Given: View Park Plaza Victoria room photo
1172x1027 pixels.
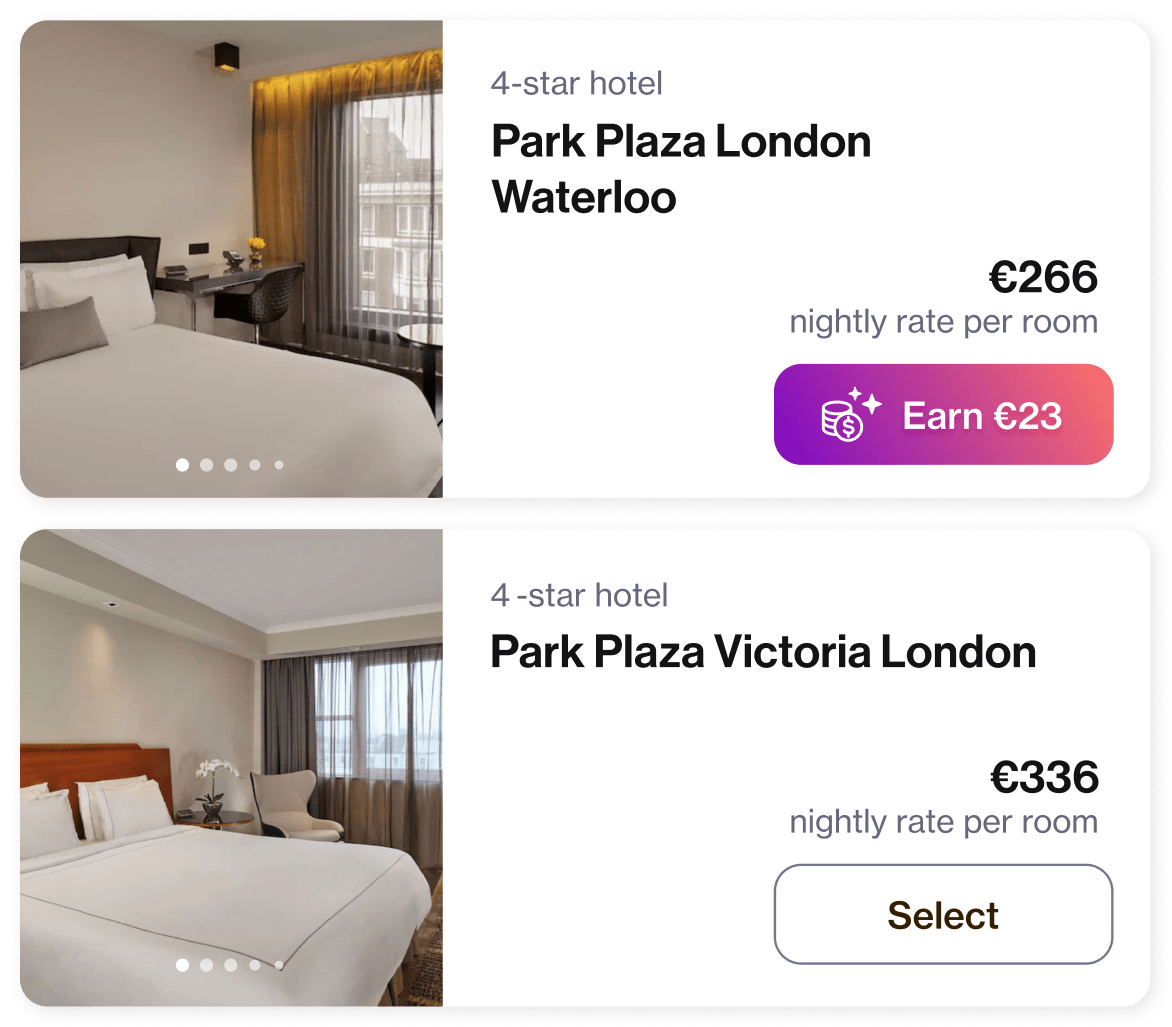Looking at the screenshot, I should pyautogui.click(x=232, y=768).
